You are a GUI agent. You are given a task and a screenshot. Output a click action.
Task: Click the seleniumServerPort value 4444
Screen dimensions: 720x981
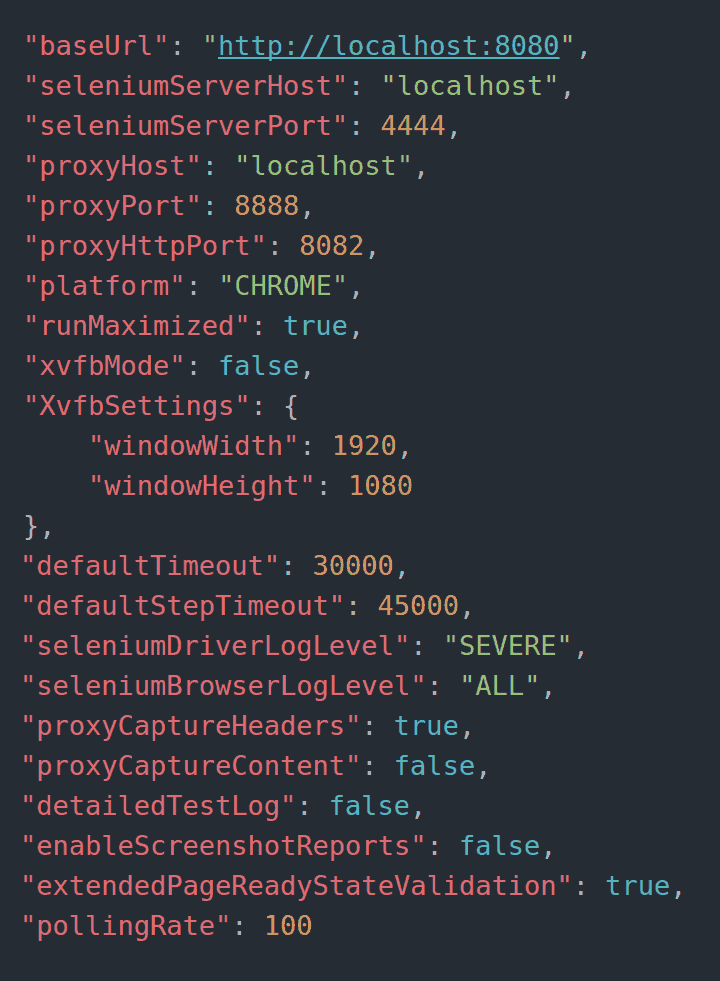413,126
